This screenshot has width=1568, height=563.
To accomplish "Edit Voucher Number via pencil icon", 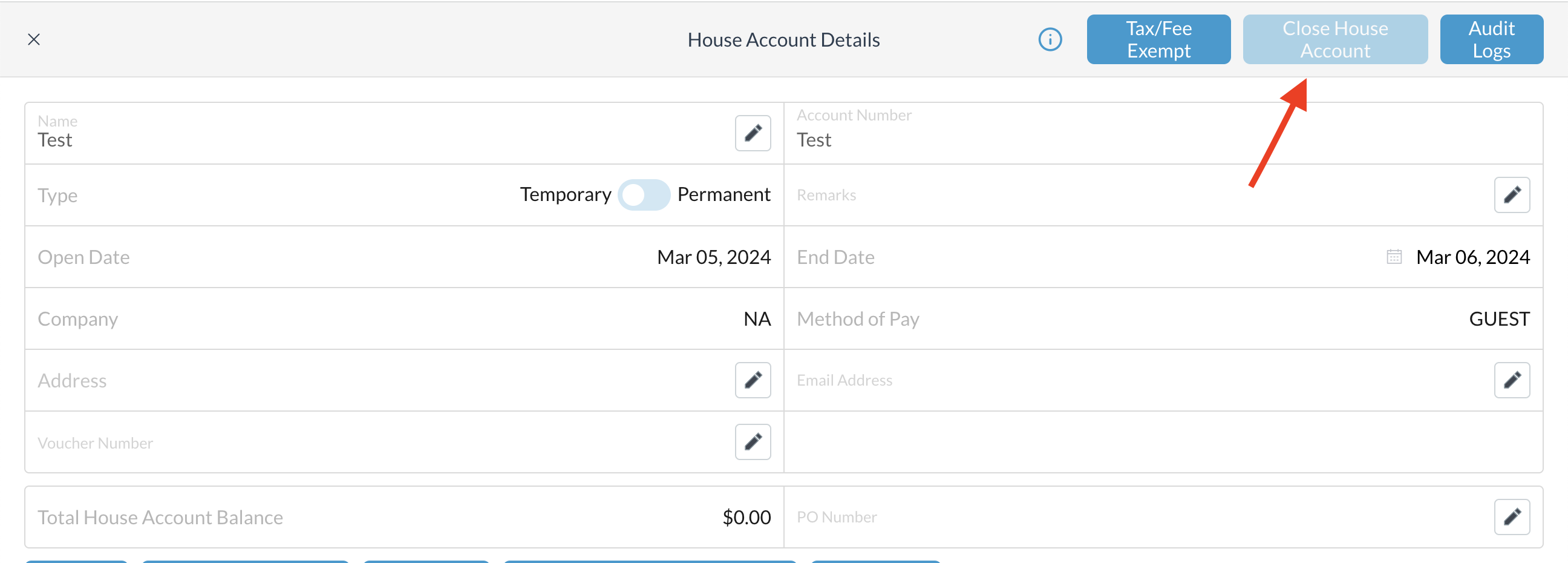I will (x=753, y=442).
